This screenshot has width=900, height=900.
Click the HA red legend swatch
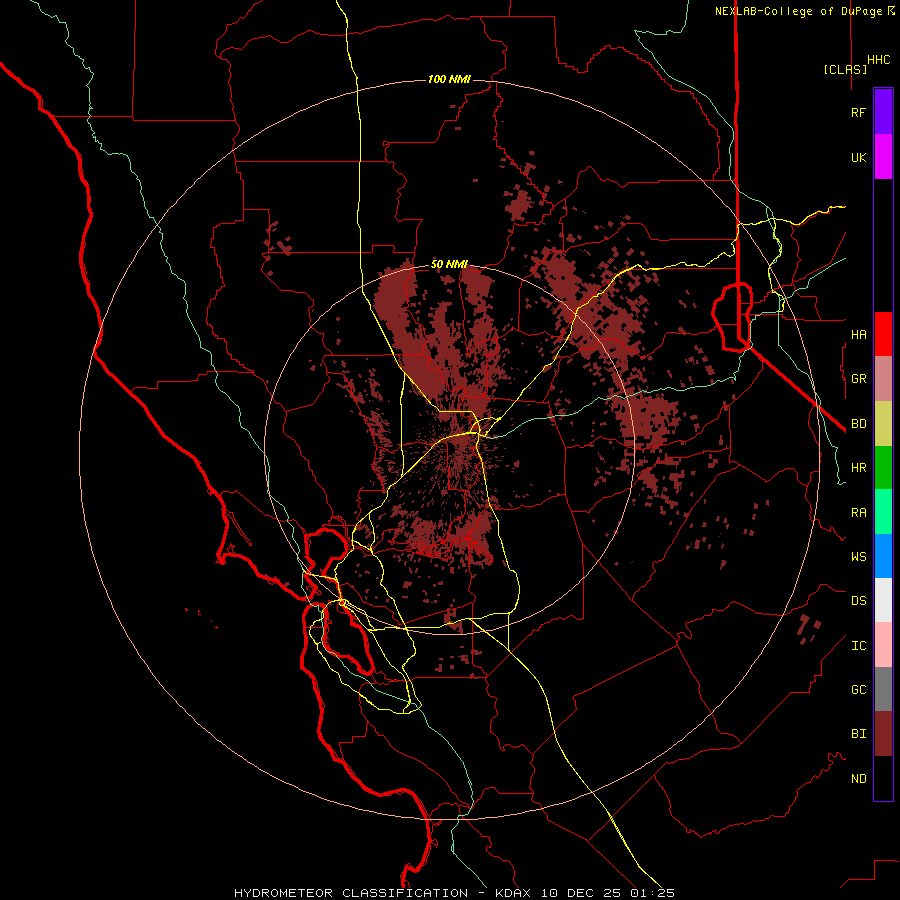(883, 334)
